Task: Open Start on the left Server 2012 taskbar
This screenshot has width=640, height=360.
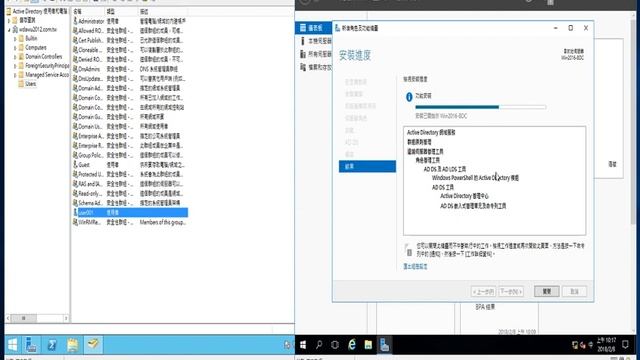Action: (13, 345)
